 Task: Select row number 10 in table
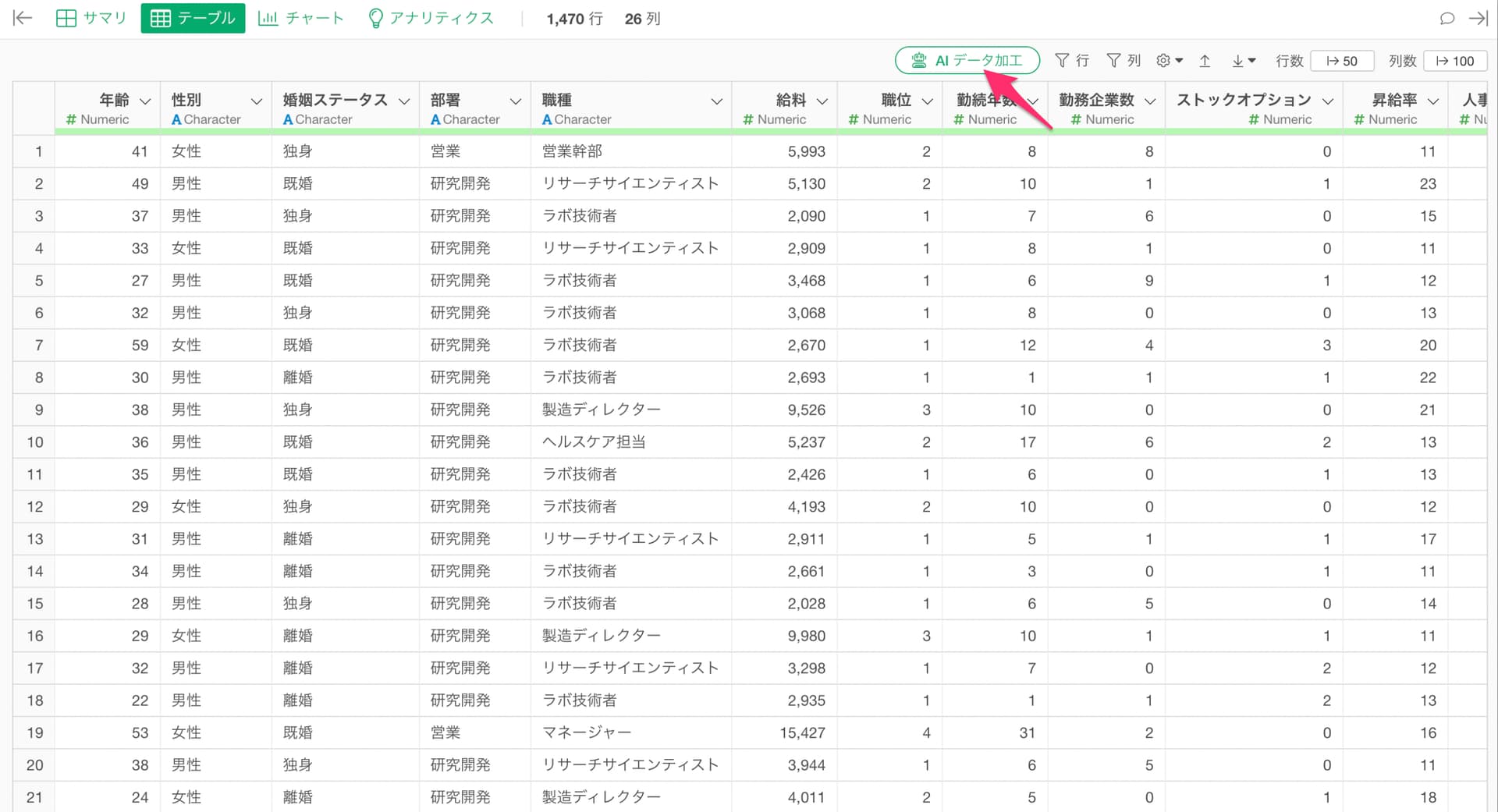[x=35, y=442]
